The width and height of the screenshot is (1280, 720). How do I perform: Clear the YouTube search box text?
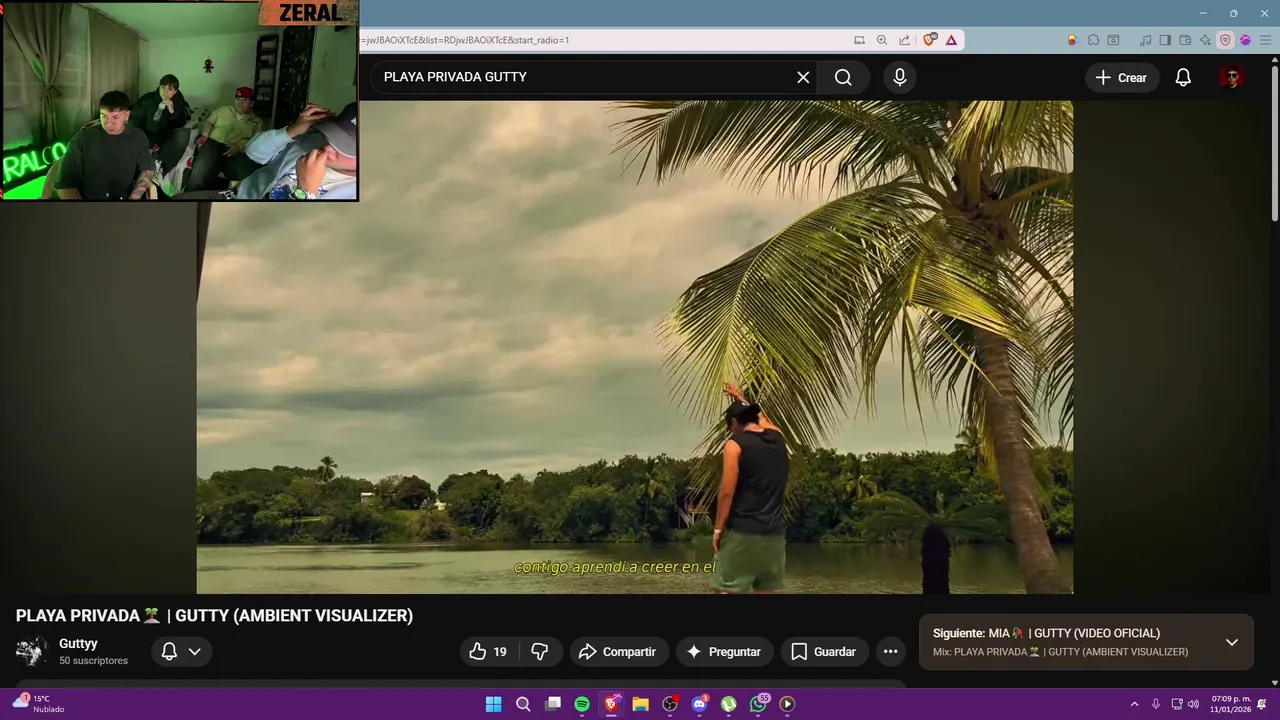[803, 77]
